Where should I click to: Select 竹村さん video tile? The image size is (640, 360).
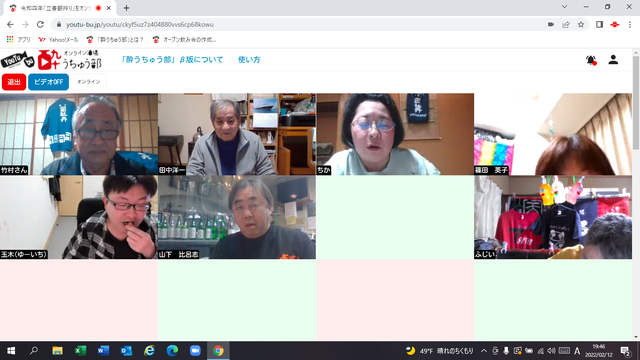(79, 134)
